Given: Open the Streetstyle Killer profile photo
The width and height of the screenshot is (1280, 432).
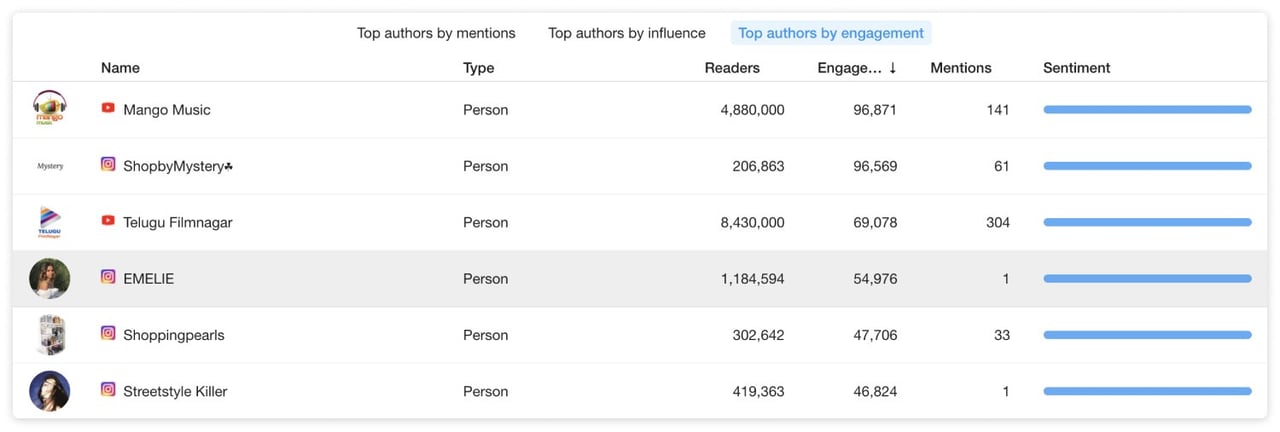Looking at the screenshot, I should coord(50,391).
